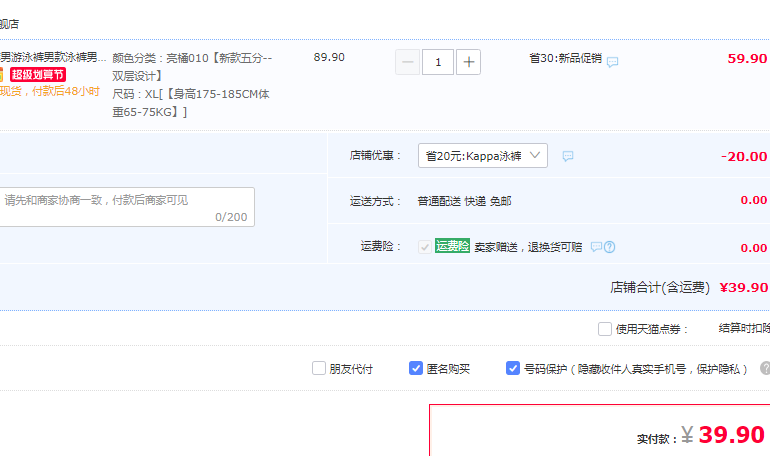Toggle the 运费险 checkbox
This screenshot has height=456, width=770.
425,246
